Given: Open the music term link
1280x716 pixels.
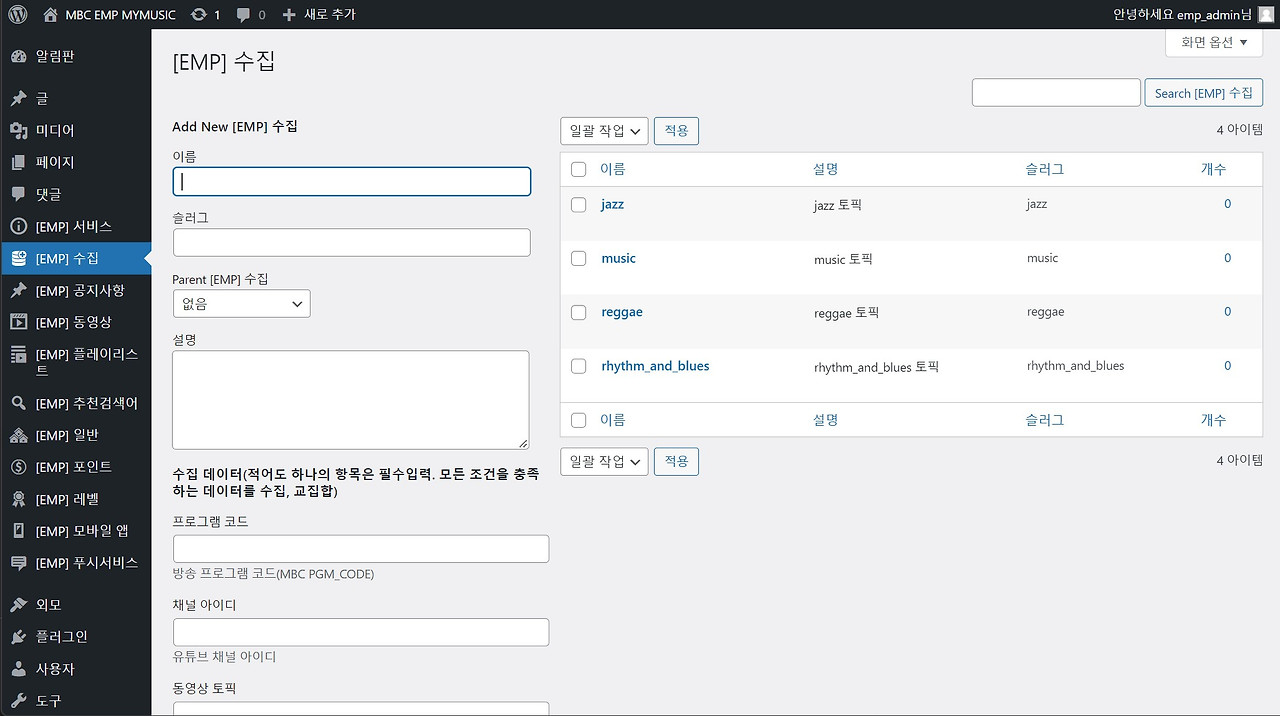Looking at the screenshot, I should (618, 258).
